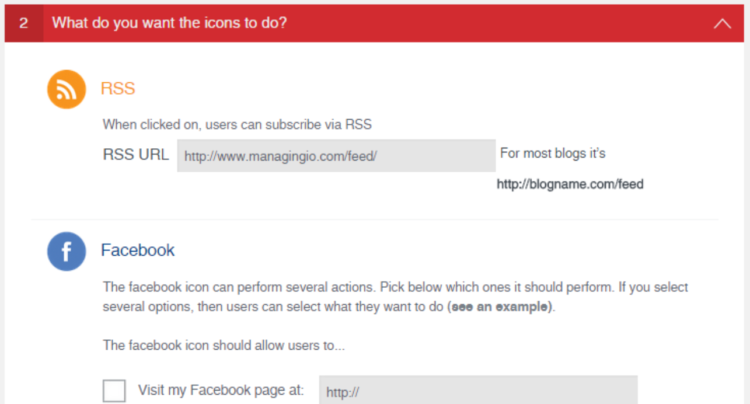Click the "Visit my Facebook page at:" label
This screenshot has width=750, height=404.
pyautogui.click(x=221, y=390)
